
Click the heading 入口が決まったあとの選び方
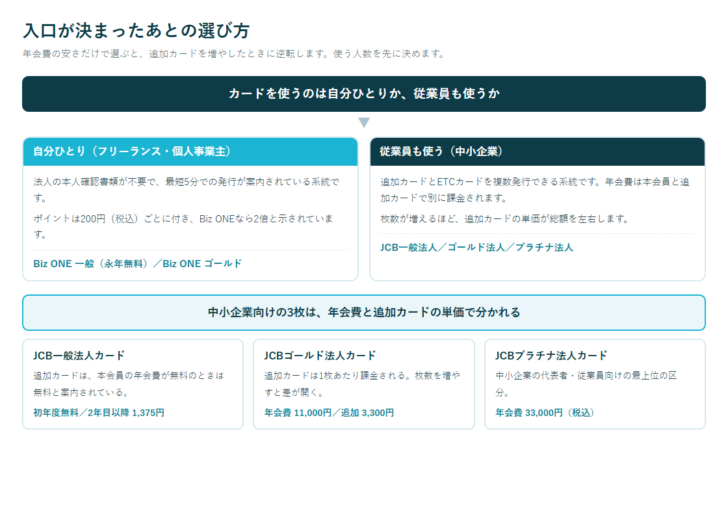point(136,31)
